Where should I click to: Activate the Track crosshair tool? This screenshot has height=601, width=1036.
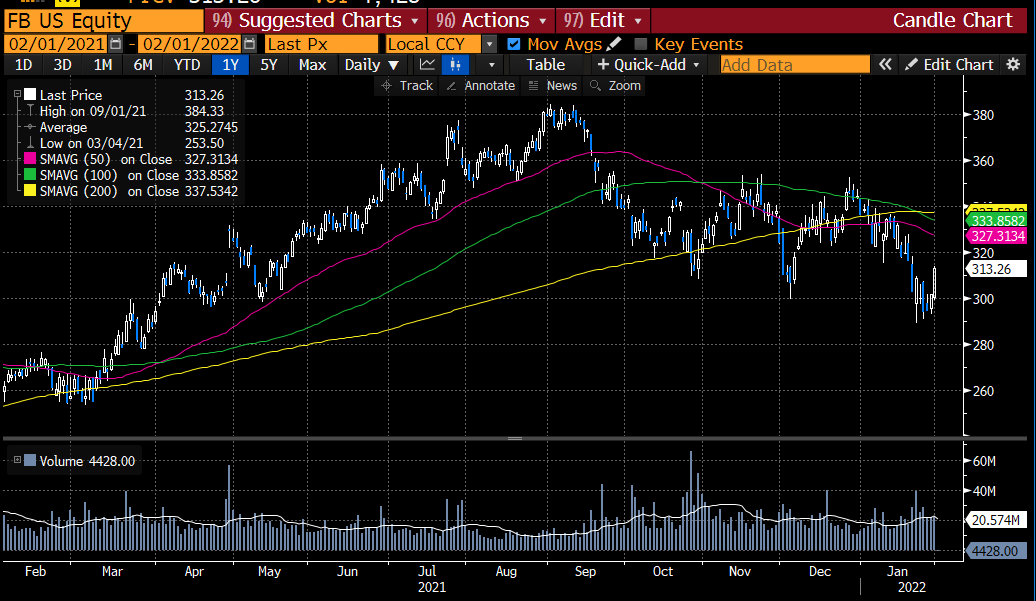(x=406, y=86)
